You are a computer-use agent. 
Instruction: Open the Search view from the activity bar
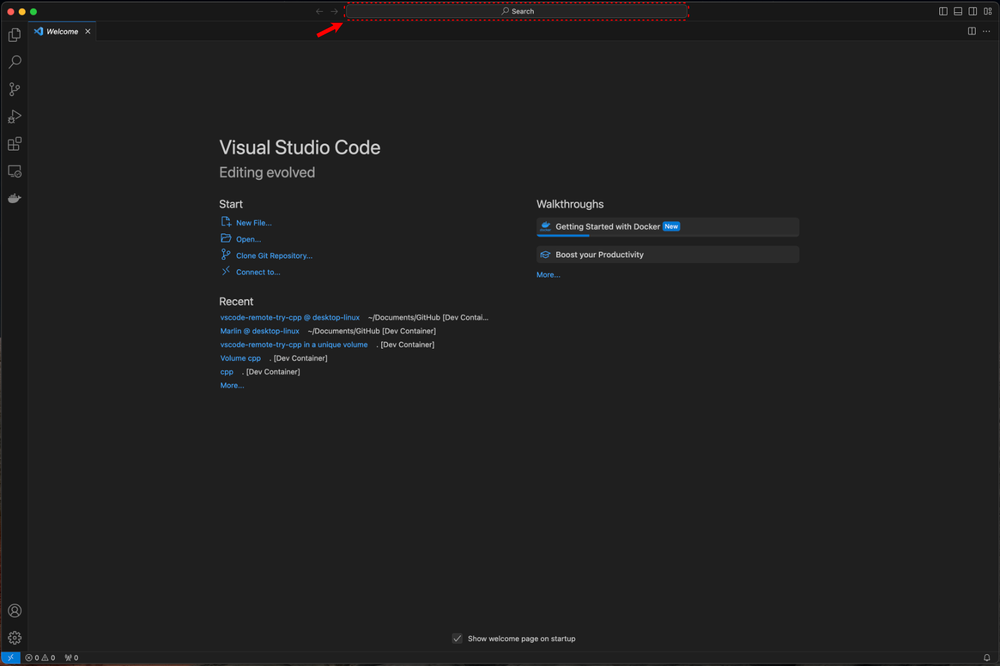14,61
